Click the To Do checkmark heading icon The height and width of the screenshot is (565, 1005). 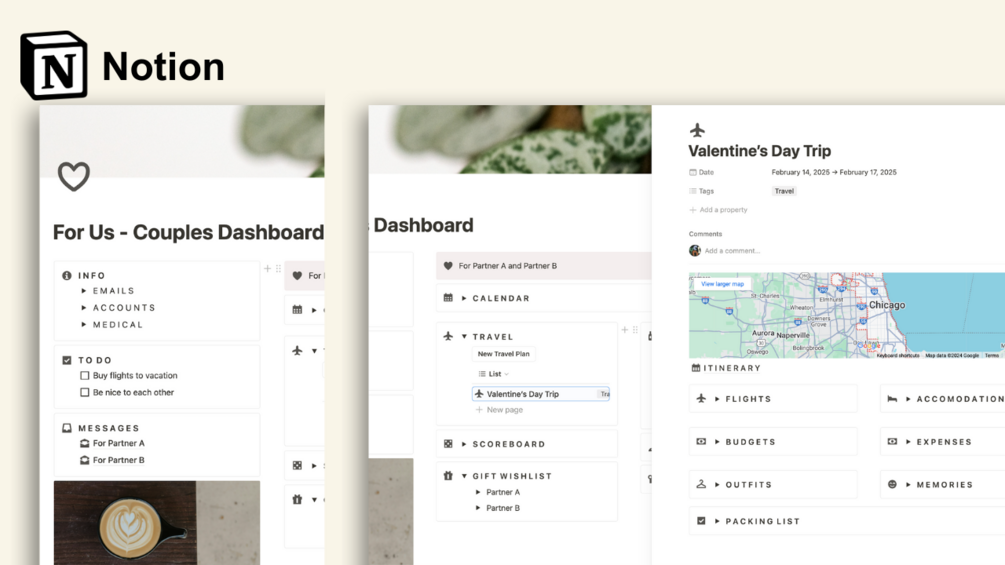pyautogui.click(x=67, y=360)
